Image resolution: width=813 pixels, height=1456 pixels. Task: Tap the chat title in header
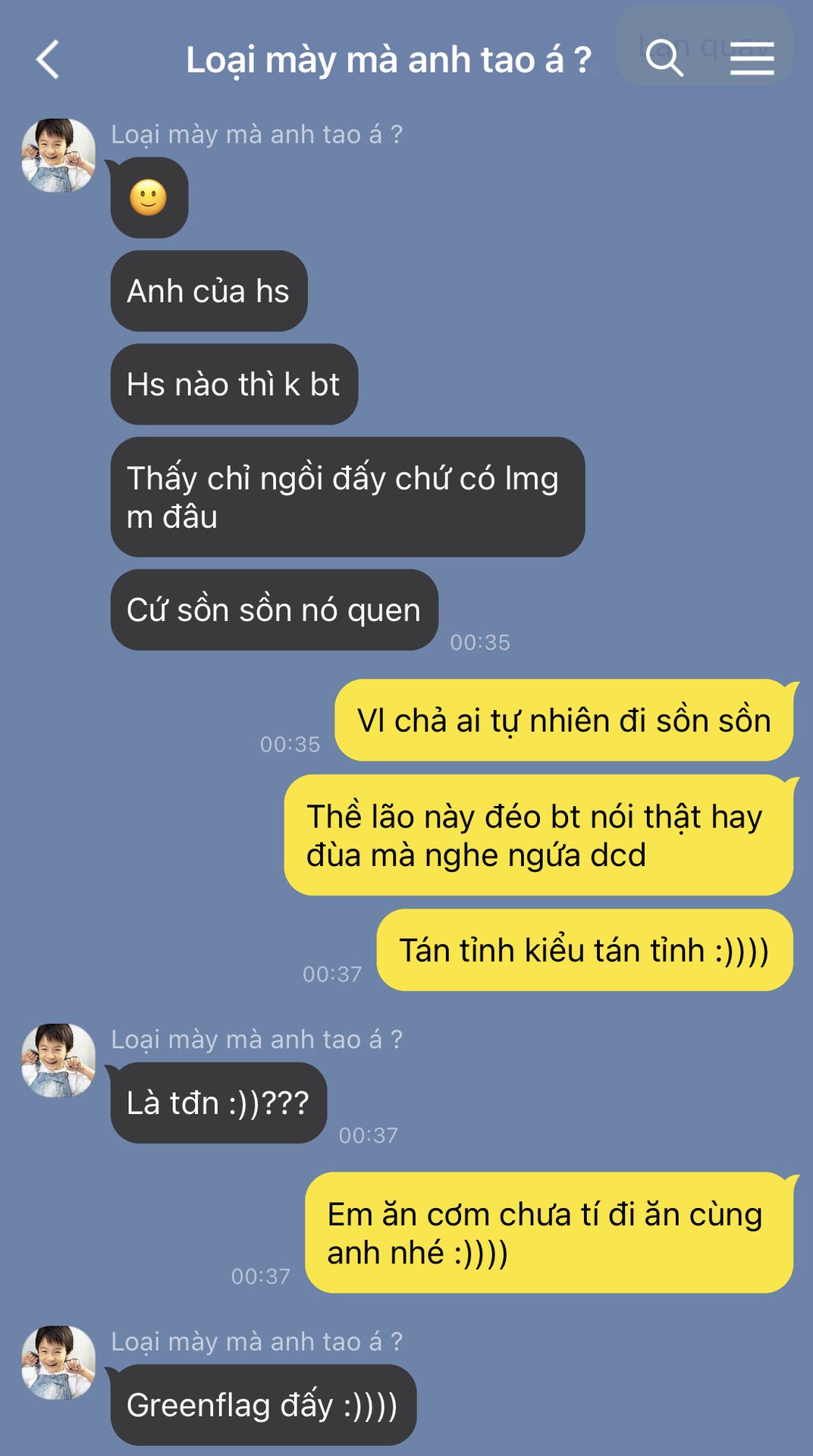click(388, 60)
